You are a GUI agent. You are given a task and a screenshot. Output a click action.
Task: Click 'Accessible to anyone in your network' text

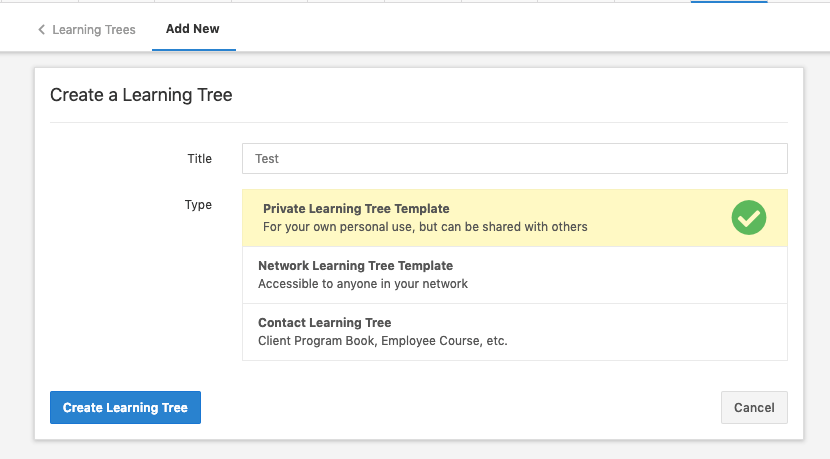click(362, 284)
